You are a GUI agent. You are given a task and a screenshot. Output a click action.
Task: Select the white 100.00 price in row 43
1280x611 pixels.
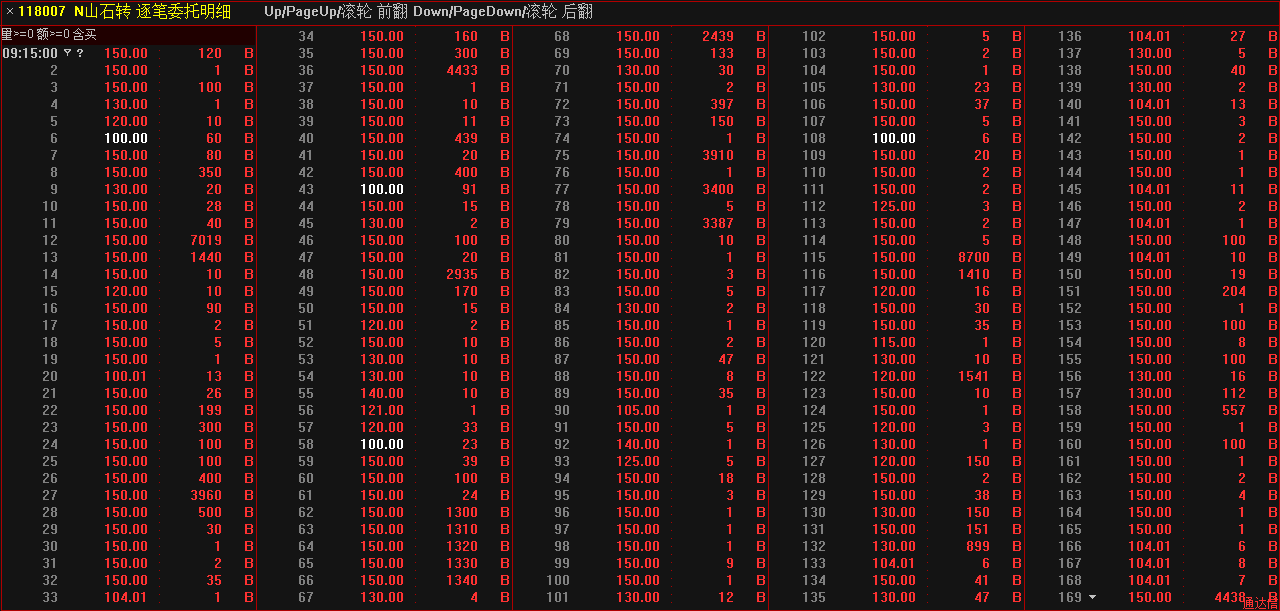382,189
